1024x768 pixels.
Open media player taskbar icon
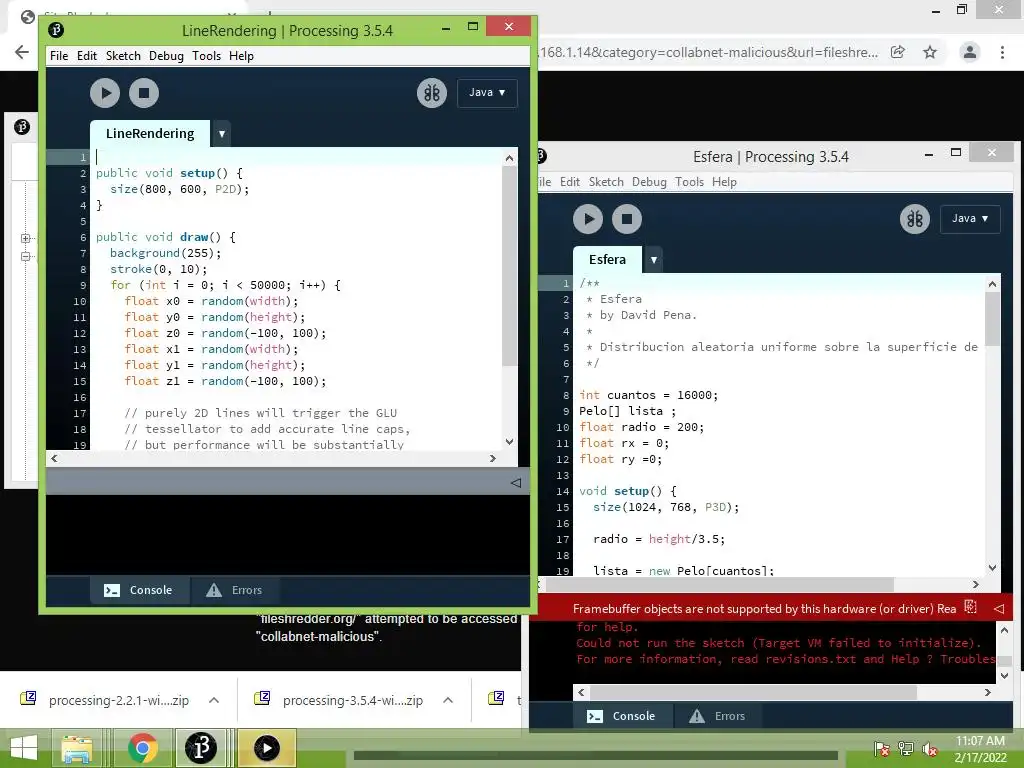tap(266, 748)
